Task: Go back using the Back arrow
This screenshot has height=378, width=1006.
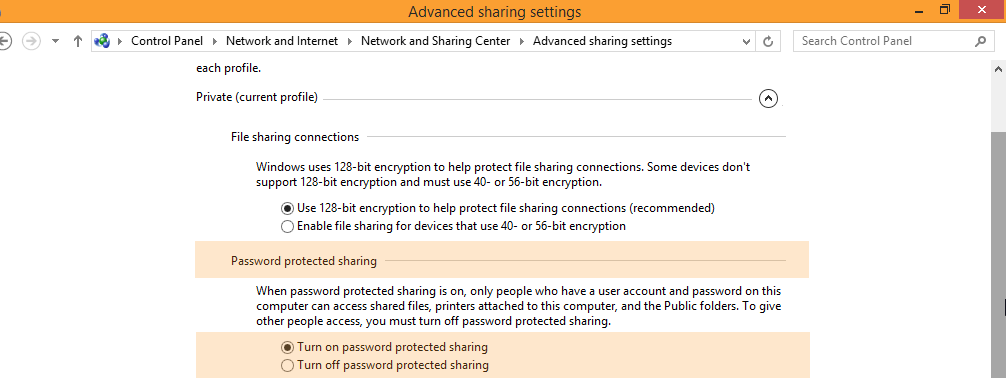Action: (x=4, y=41)
